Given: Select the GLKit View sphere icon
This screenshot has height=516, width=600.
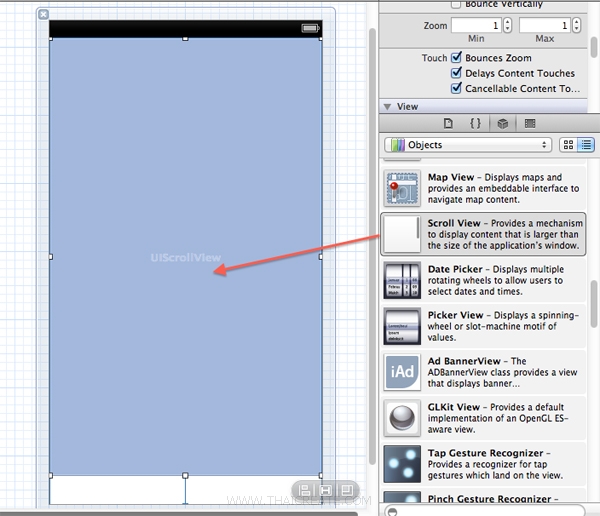Looking at the screenshot, I should click(402, 418).
